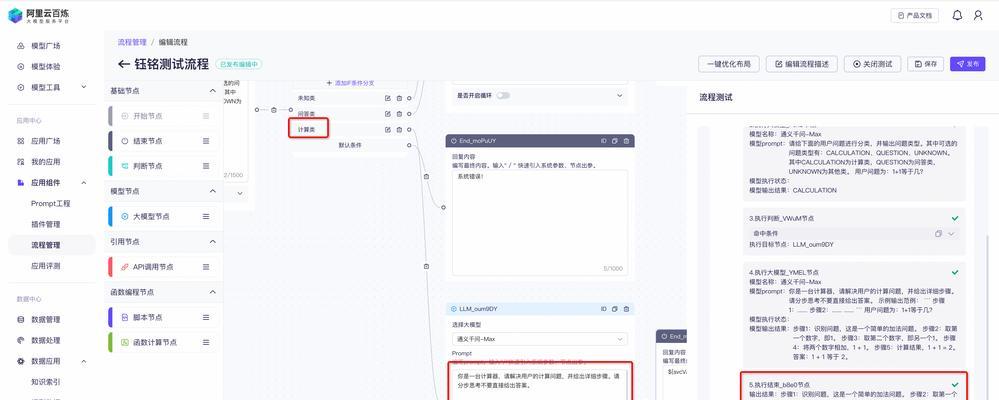Click the 产品文档 button
Image resolution: width=999 pixels, height=400 pixels.
[x=914, y=15]
